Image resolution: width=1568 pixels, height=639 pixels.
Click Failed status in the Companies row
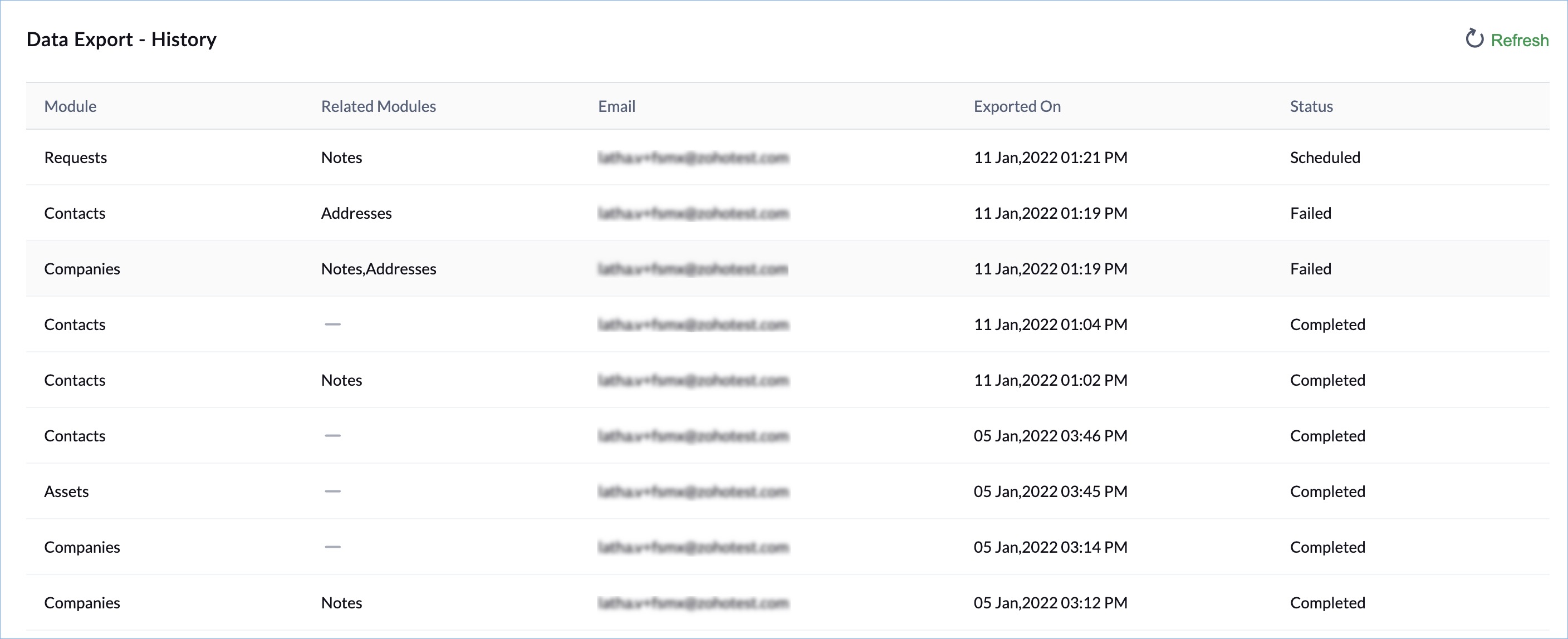pyautogui.click(x=1310, y=269)
